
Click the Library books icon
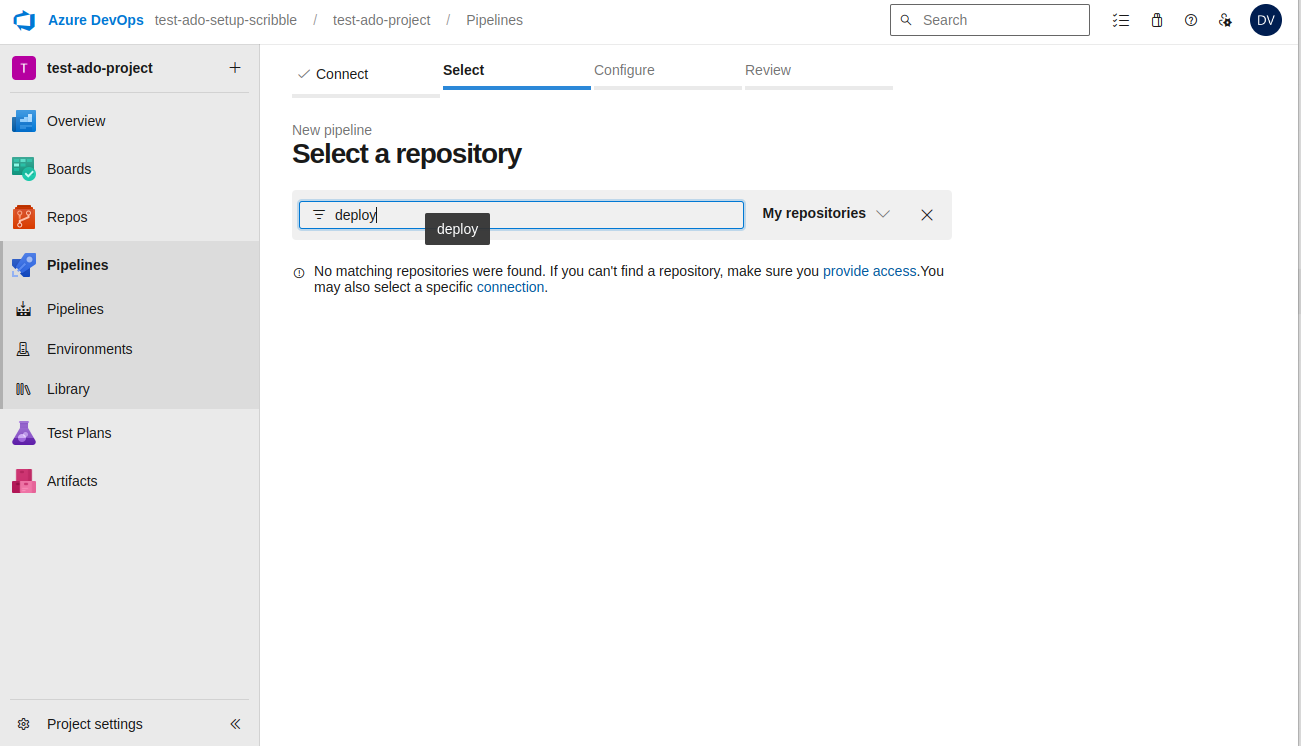tap(24, 389)
